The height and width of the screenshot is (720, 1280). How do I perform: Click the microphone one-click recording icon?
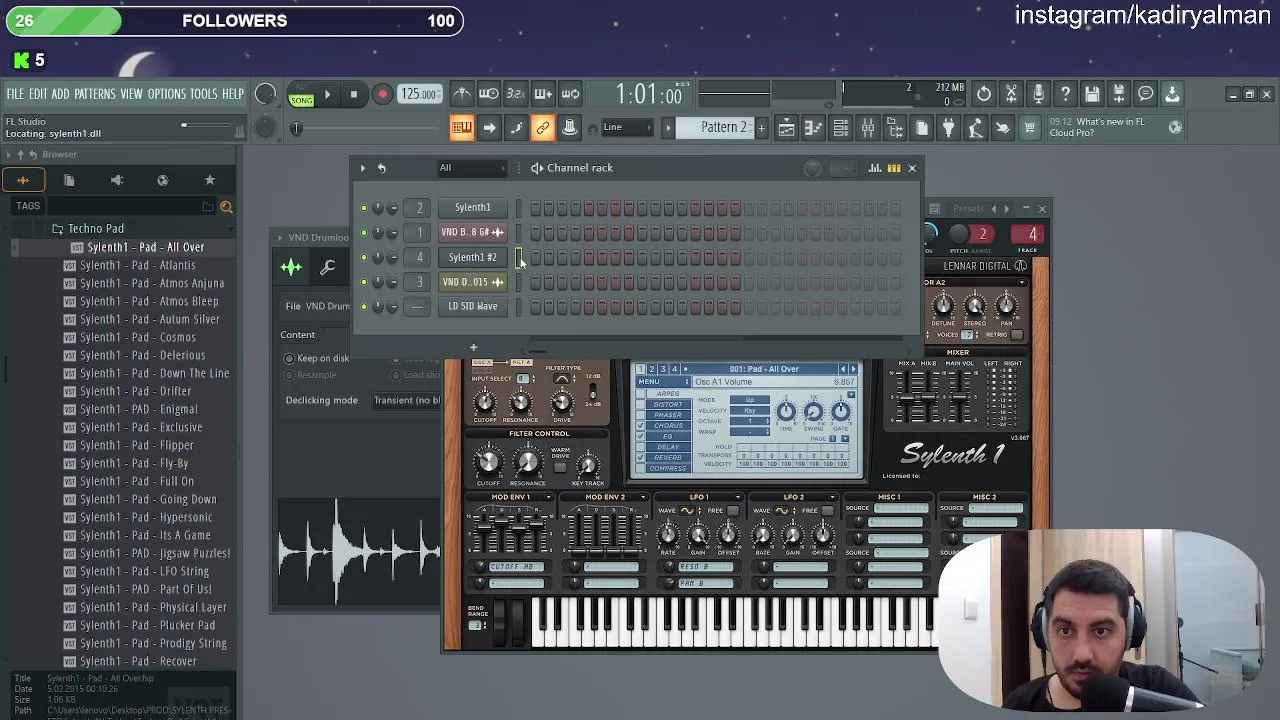coord(1038,94)
